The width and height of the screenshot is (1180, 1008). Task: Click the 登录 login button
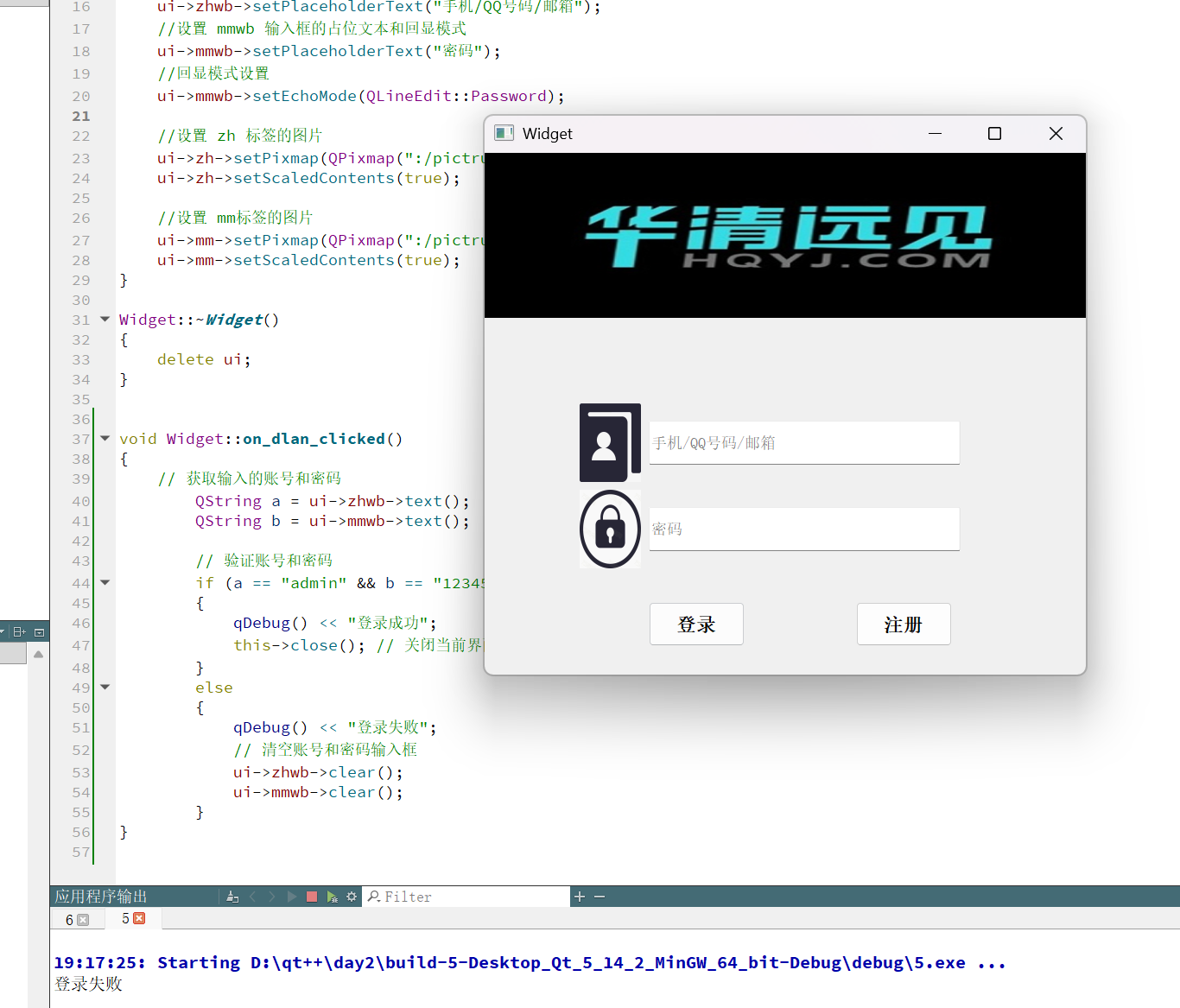pos(696,624)
